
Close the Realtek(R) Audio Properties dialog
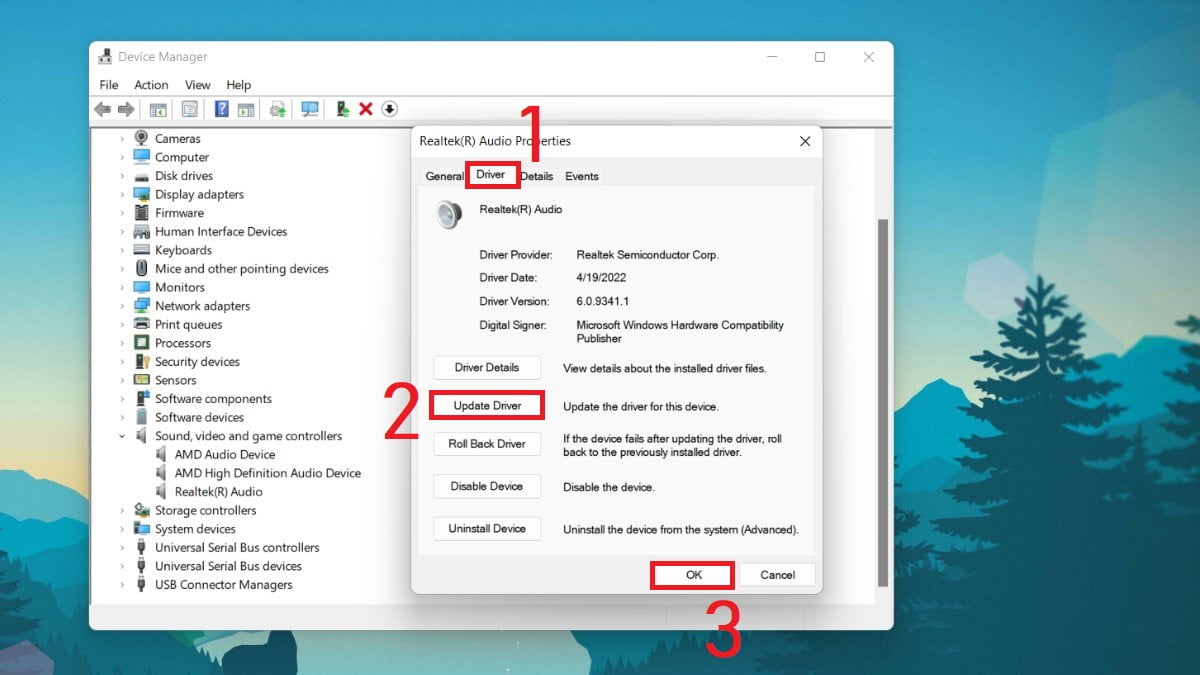coord(805,142)
